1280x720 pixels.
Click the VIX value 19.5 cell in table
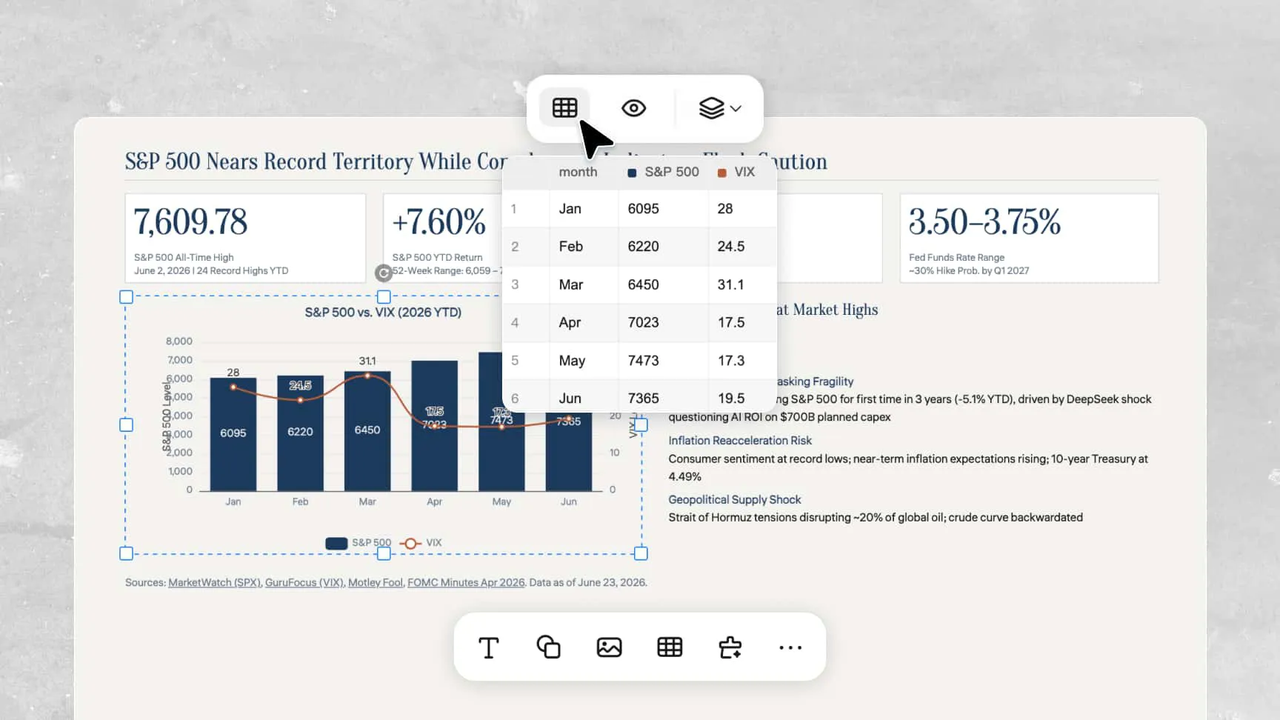742,398
